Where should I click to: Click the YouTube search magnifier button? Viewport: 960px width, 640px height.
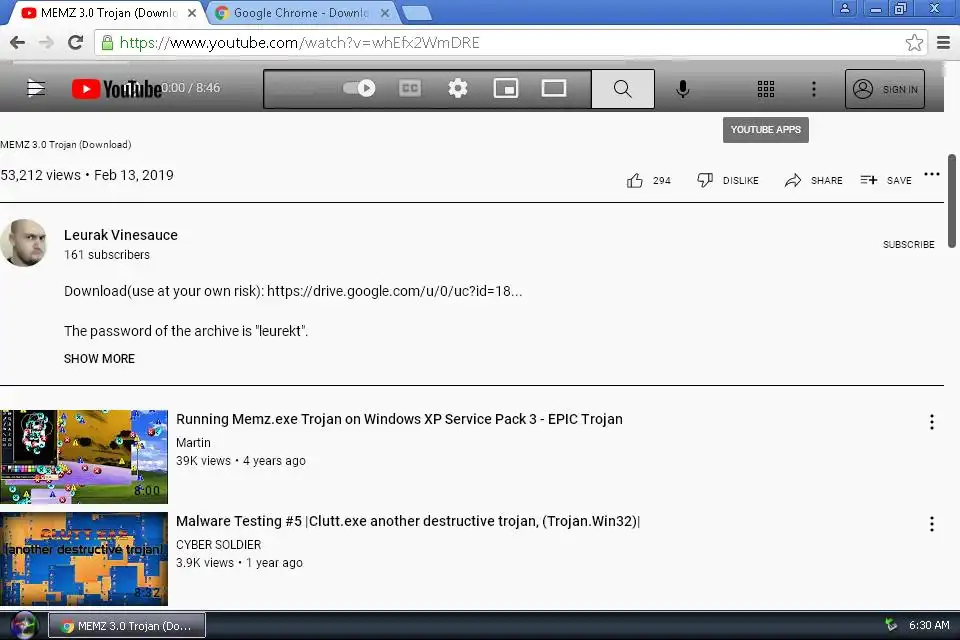623,89
